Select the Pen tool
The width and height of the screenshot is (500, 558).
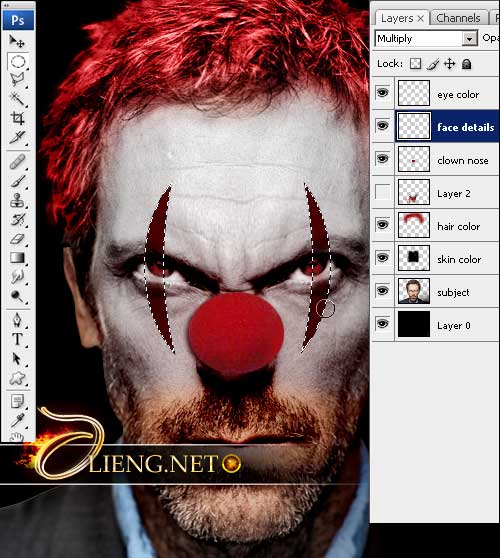[17, 320]
